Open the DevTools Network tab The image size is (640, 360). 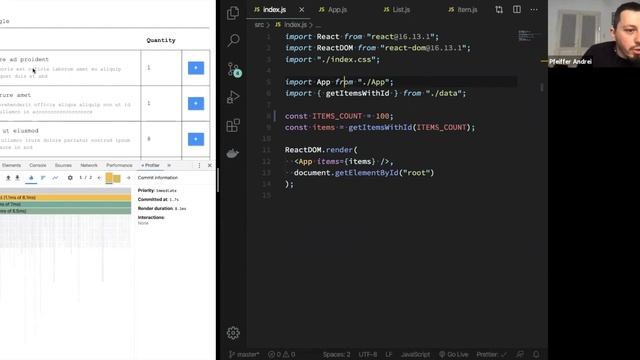[89, 165]
